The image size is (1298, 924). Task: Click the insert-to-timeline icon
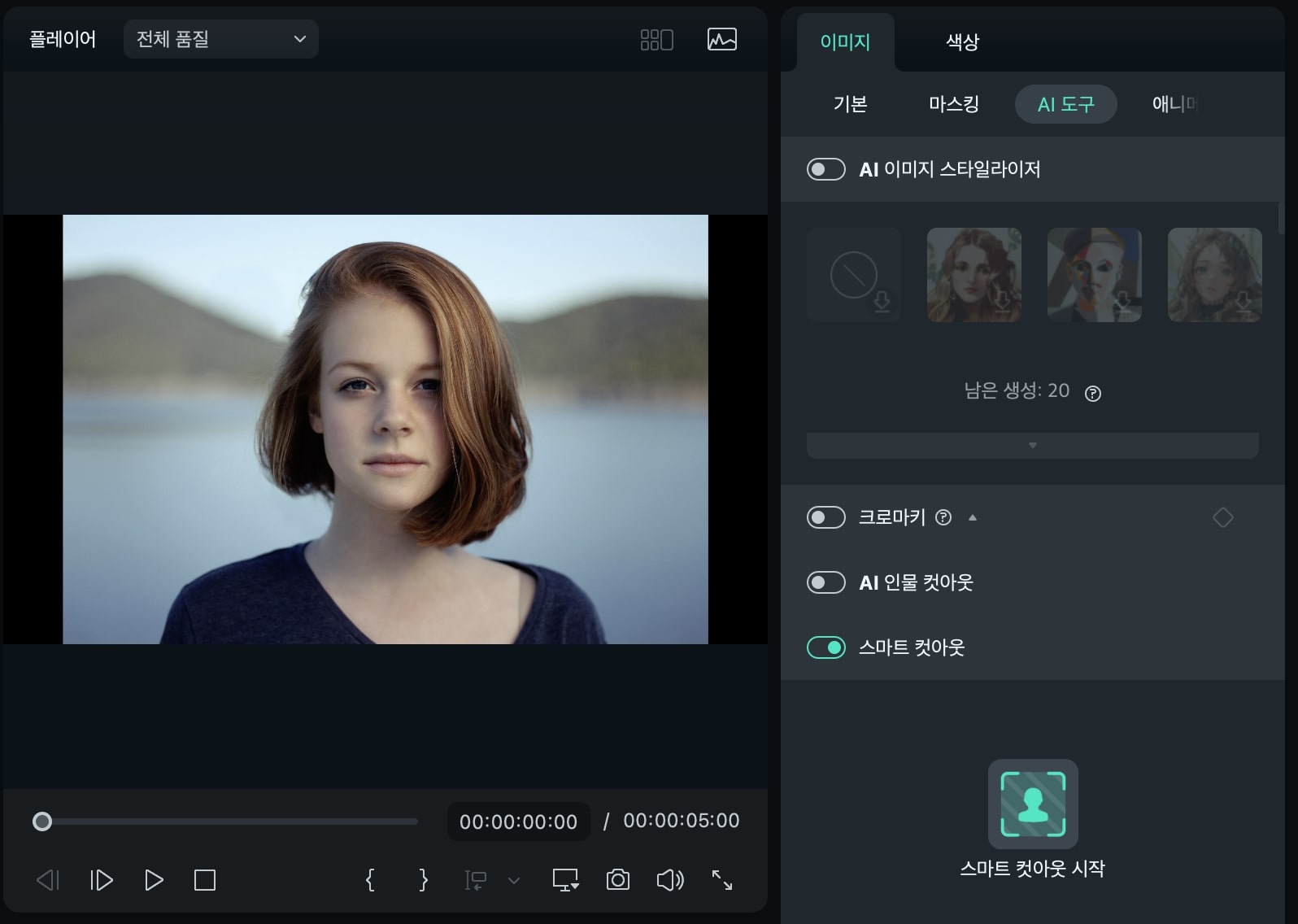(x=475, y=880)
